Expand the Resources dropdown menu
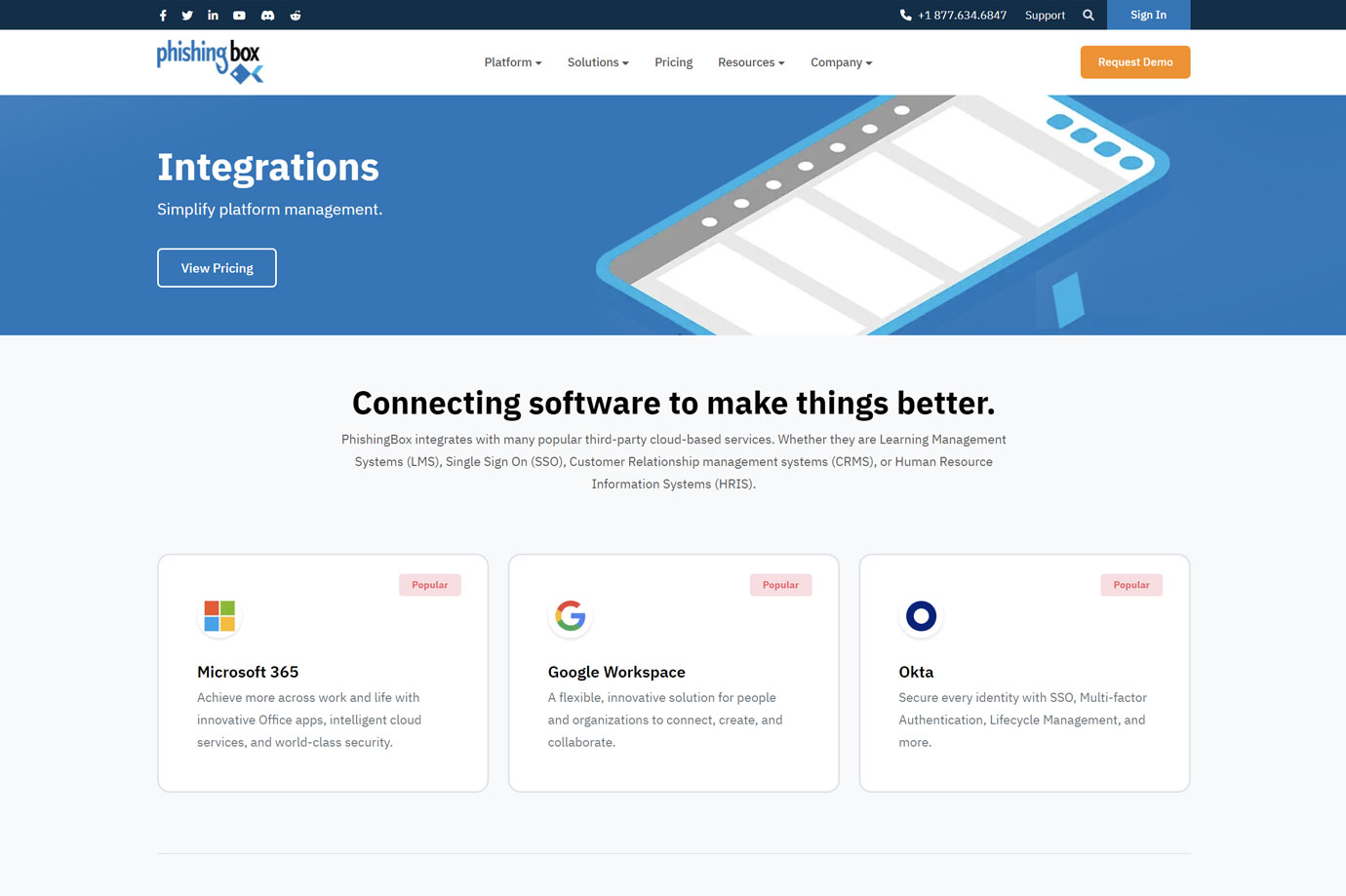Screen dimensions: 1346x896 [x=751, y=62]
